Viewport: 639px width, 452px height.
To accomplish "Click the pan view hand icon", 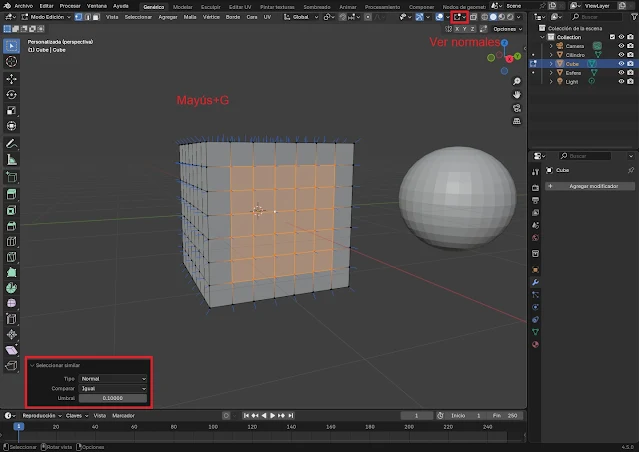I will [517, 95].
